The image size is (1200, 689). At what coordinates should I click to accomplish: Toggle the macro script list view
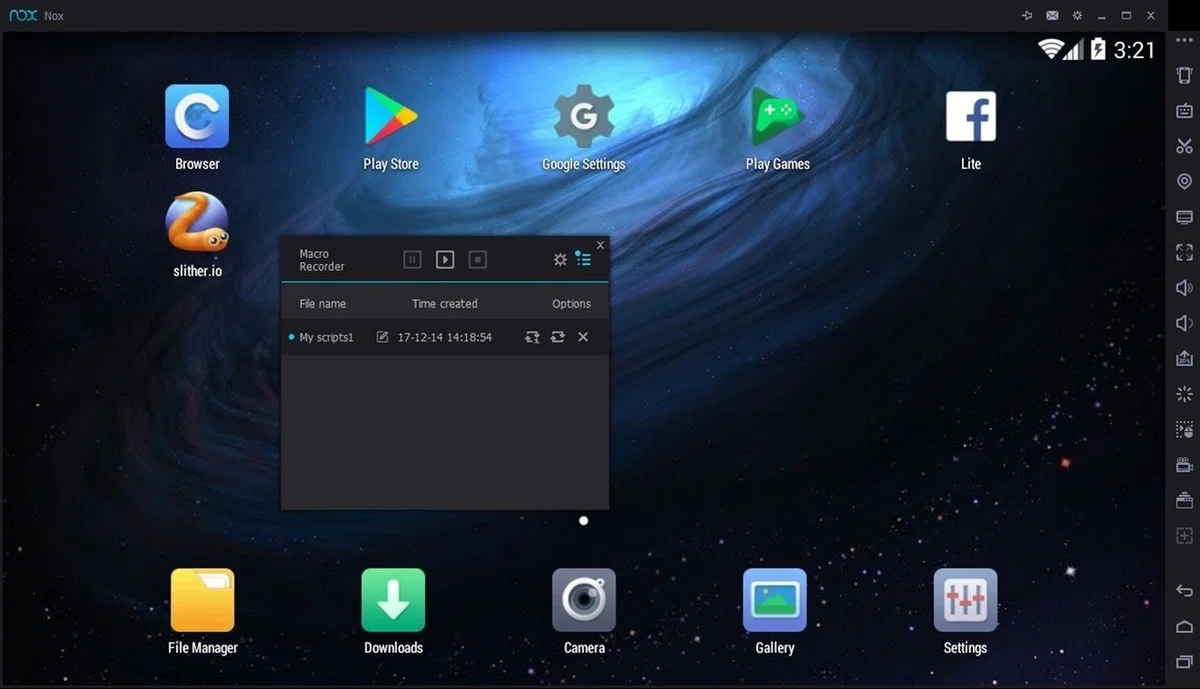(583, 259)
